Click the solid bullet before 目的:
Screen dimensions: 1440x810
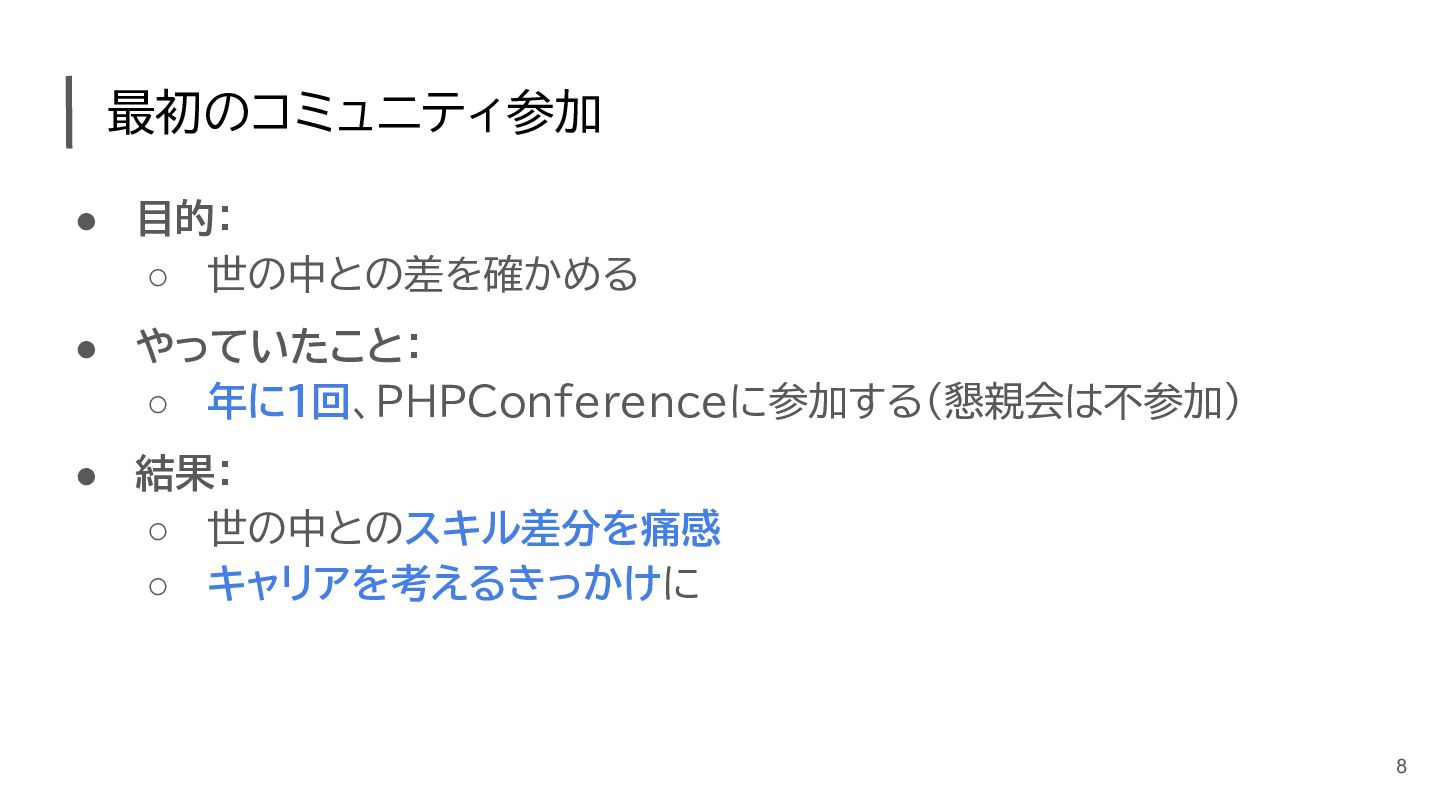pyautogui.click(x=87, y=221)
